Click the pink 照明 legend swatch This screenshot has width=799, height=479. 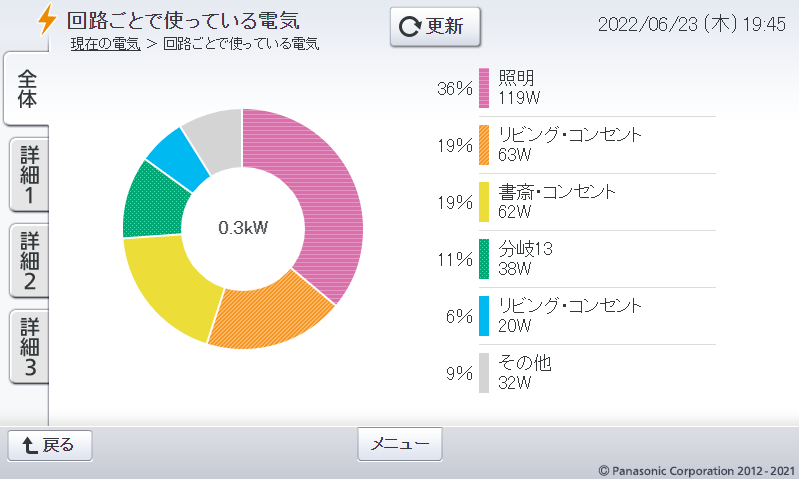coord(484,88)
